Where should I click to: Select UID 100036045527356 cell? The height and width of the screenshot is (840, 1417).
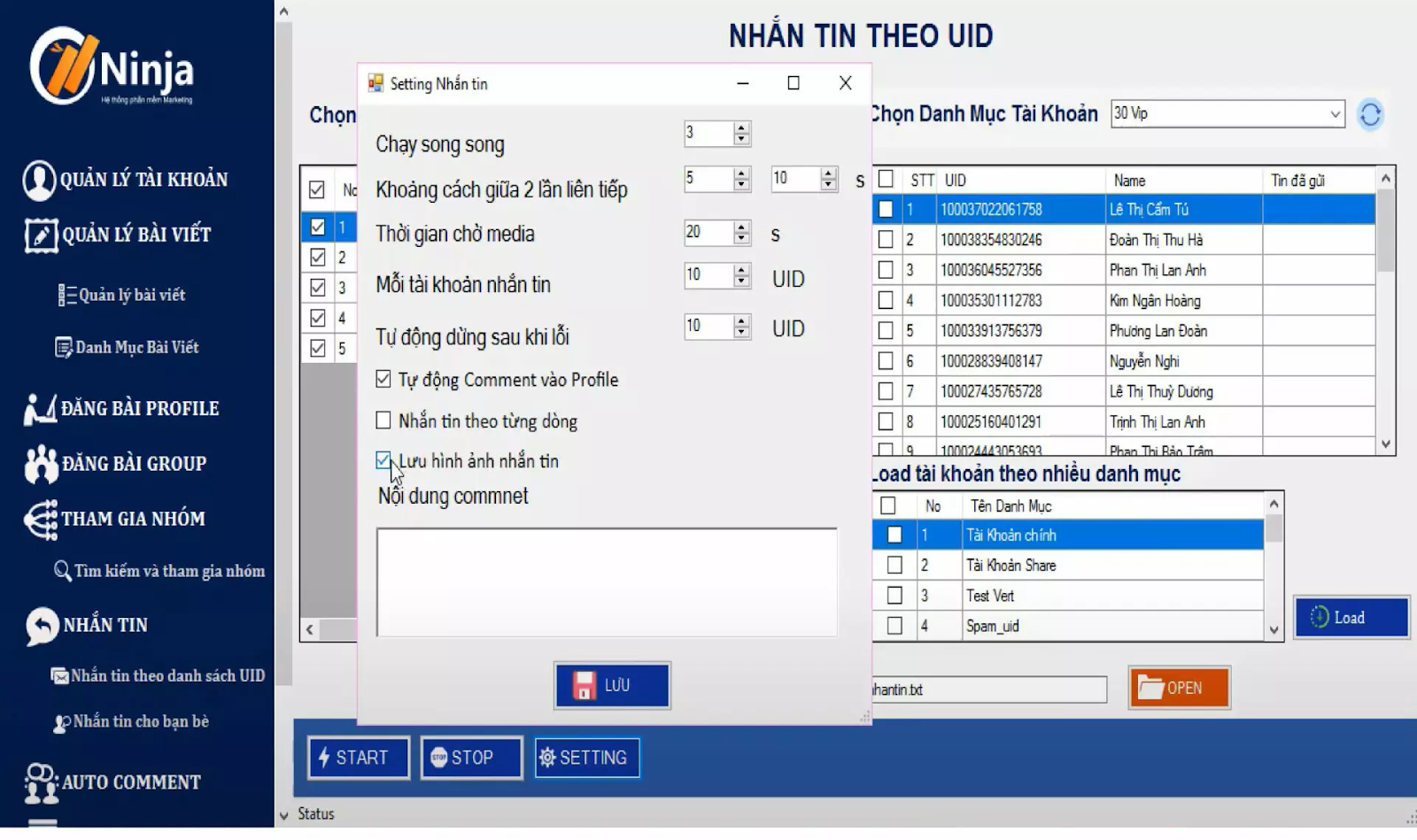point(1020,270)
